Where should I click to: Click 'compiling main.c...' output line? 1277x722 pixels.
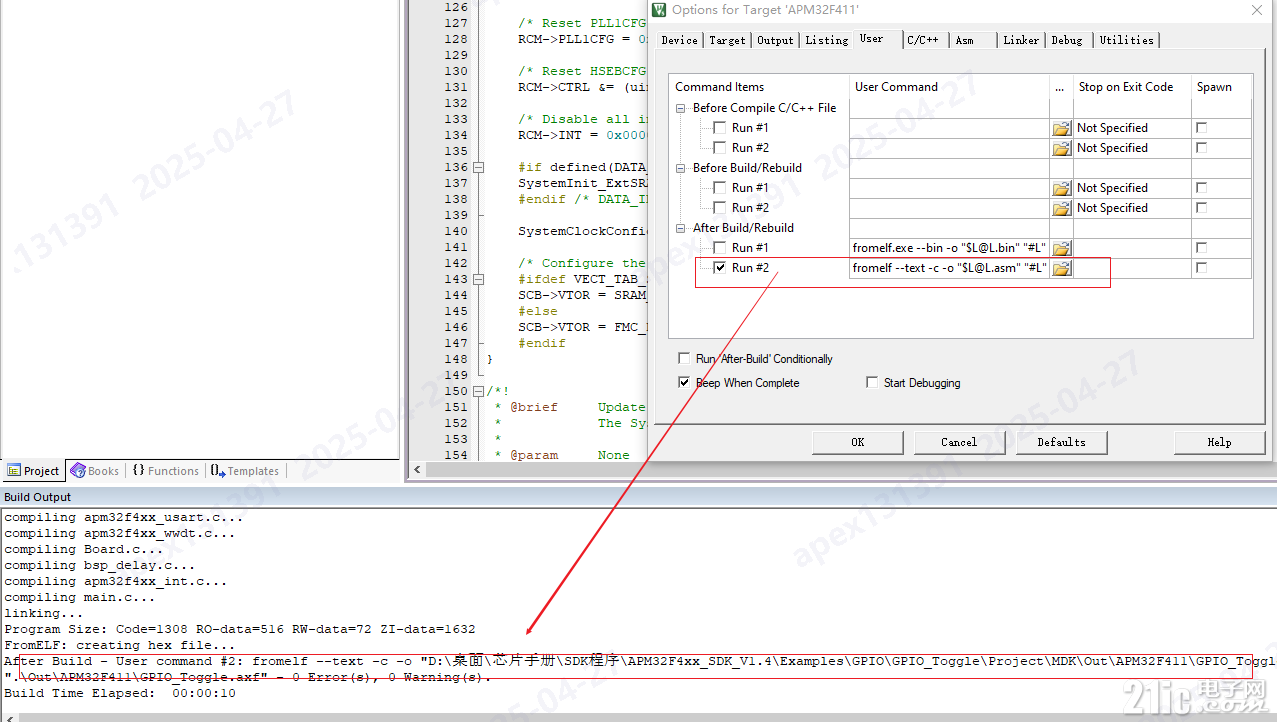(80, 597)
